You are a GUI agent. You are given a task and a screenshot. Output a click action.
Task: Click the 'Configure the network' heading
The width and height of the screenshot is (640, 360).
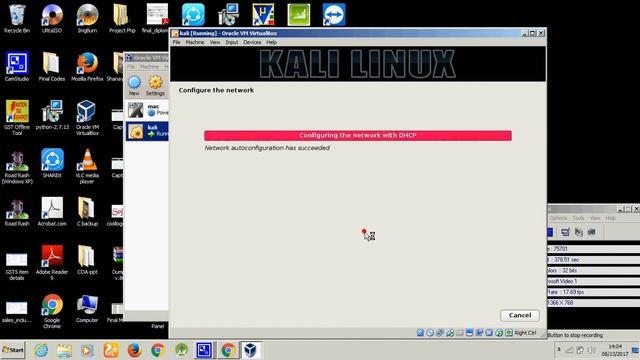pos(216,90)
